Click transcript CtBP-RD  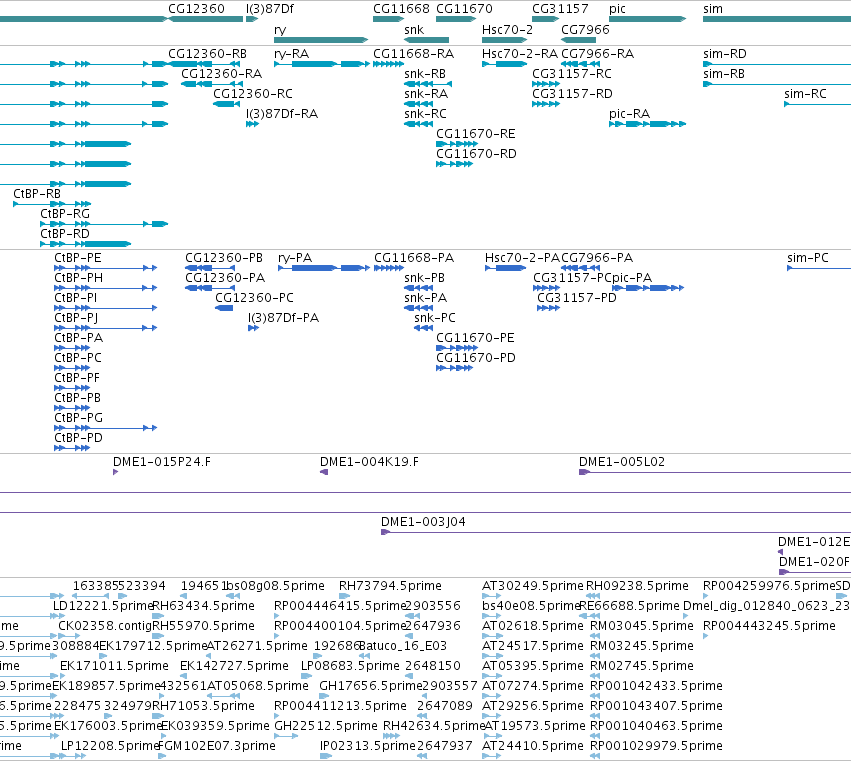[x=65, y=234]
